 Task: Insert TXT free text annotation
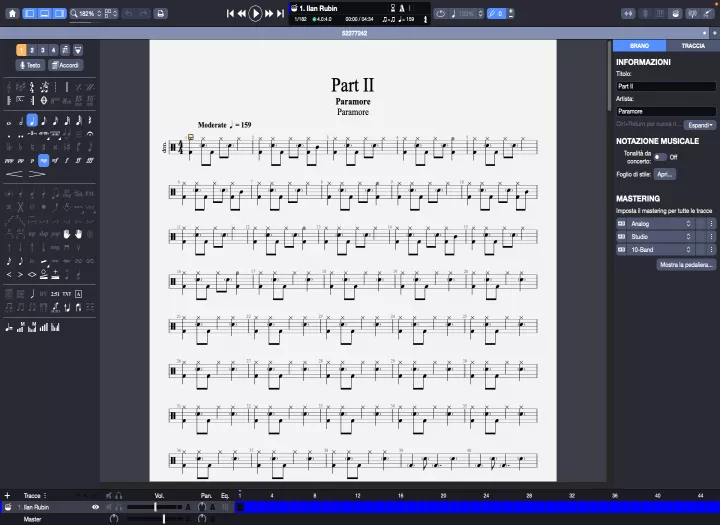click(67, 294)
